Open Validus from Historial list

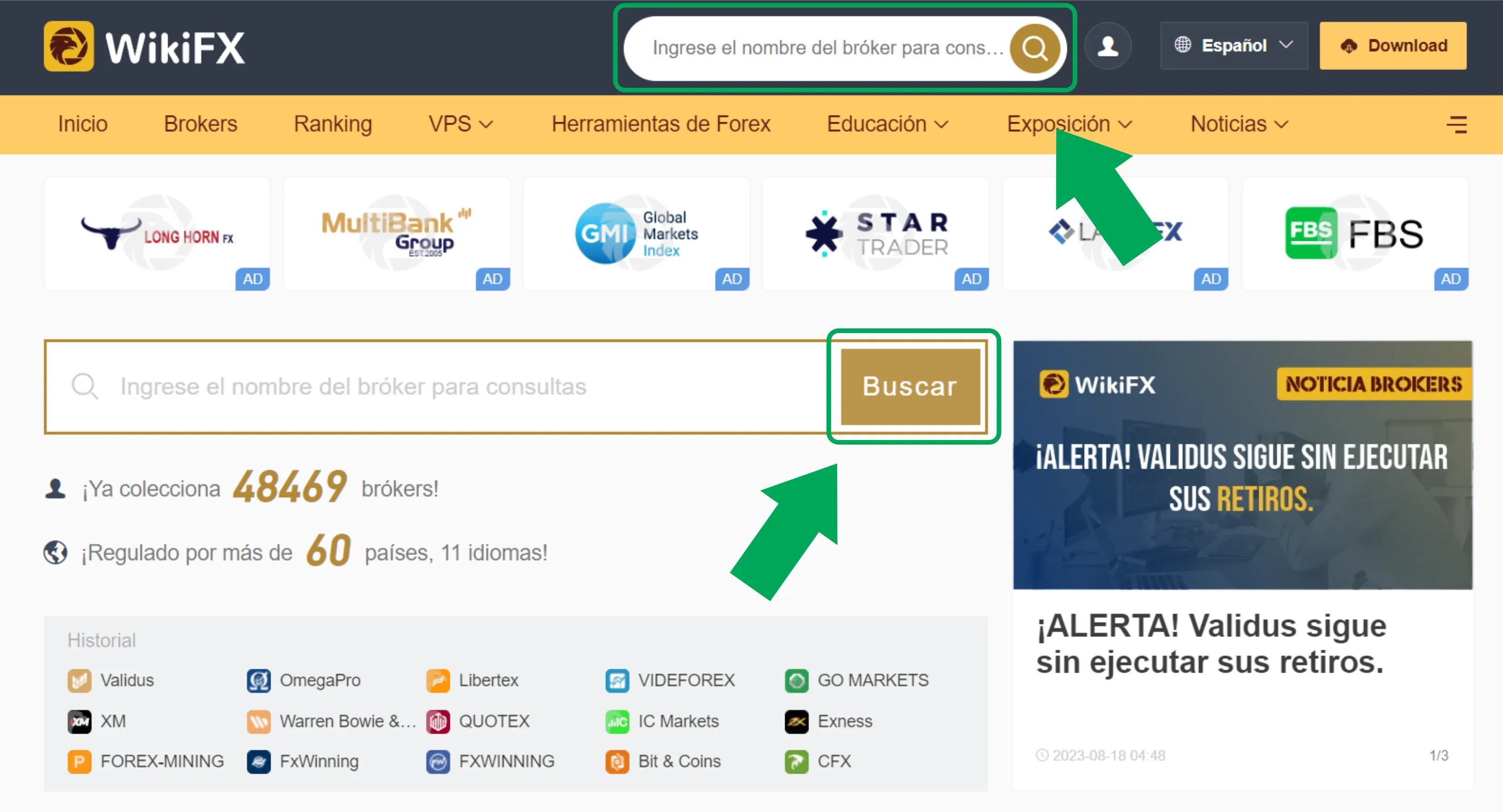tap(111, 680)
